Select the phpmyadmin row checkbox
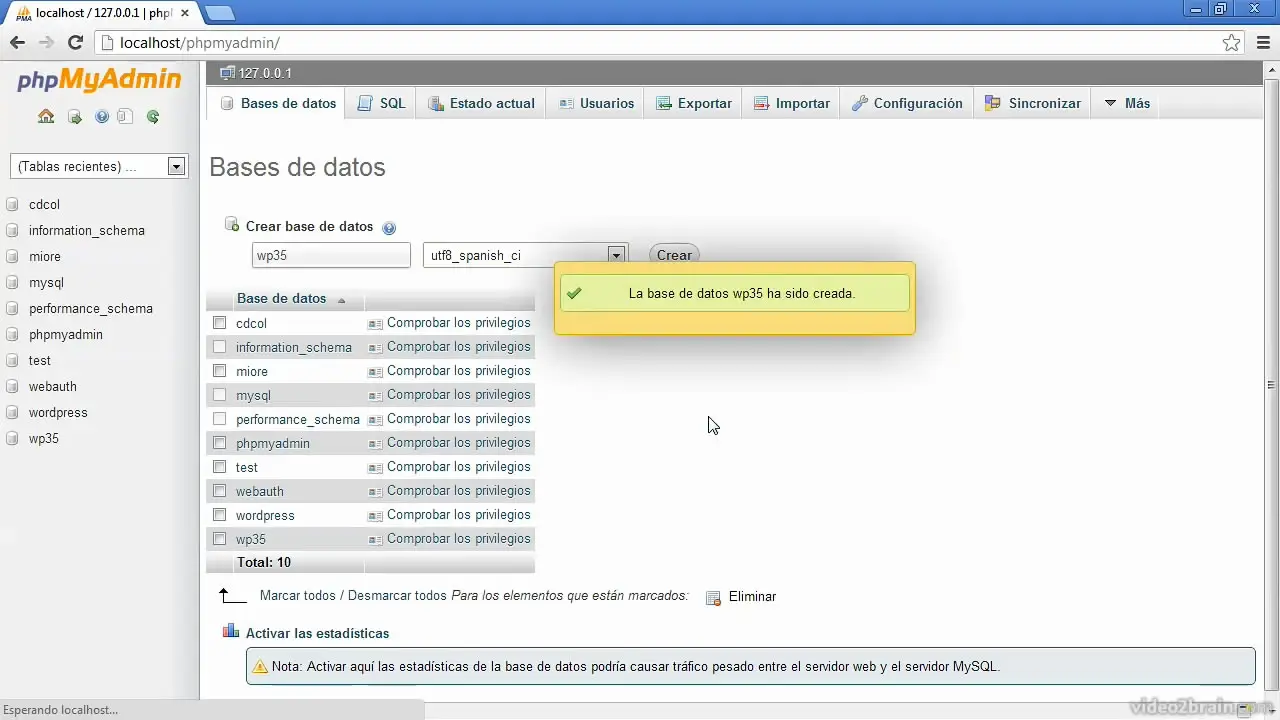 coord(220,443)
